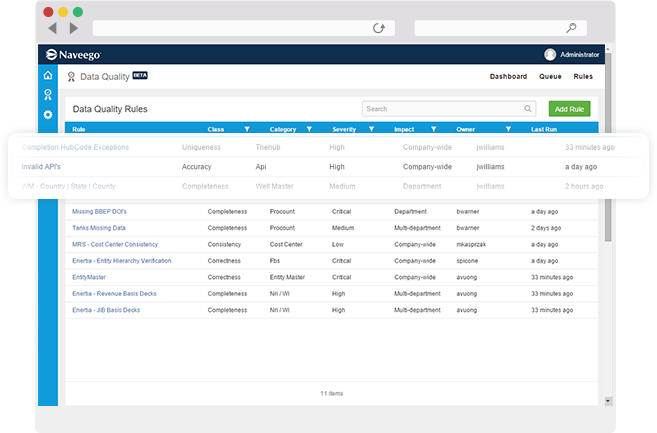Click the browser address bar

(x=244, y=28)
